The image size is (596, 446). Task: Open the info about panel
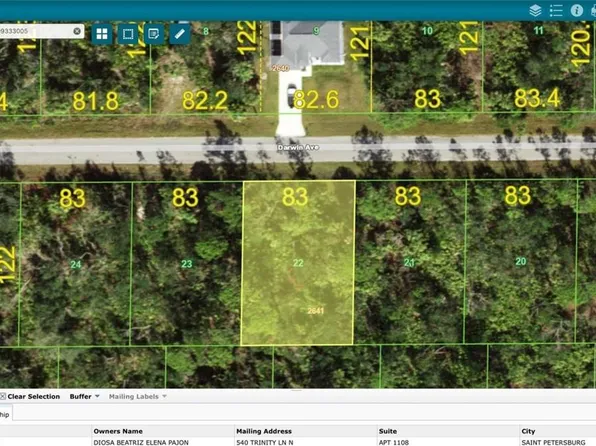[577, 11]
